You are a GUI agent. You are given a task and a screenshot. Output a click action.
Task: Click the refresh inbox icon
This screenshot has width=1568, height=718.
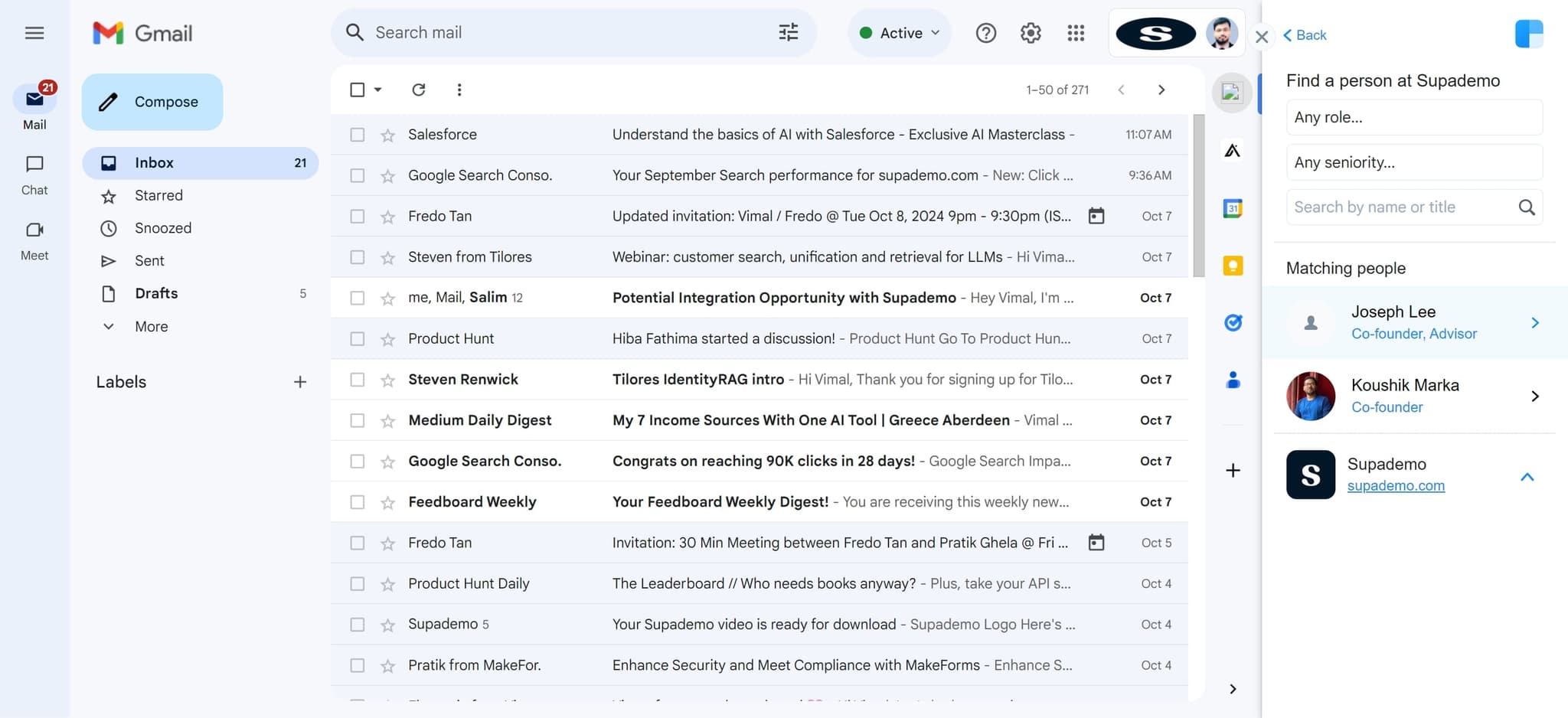click(x=418, y=90)
